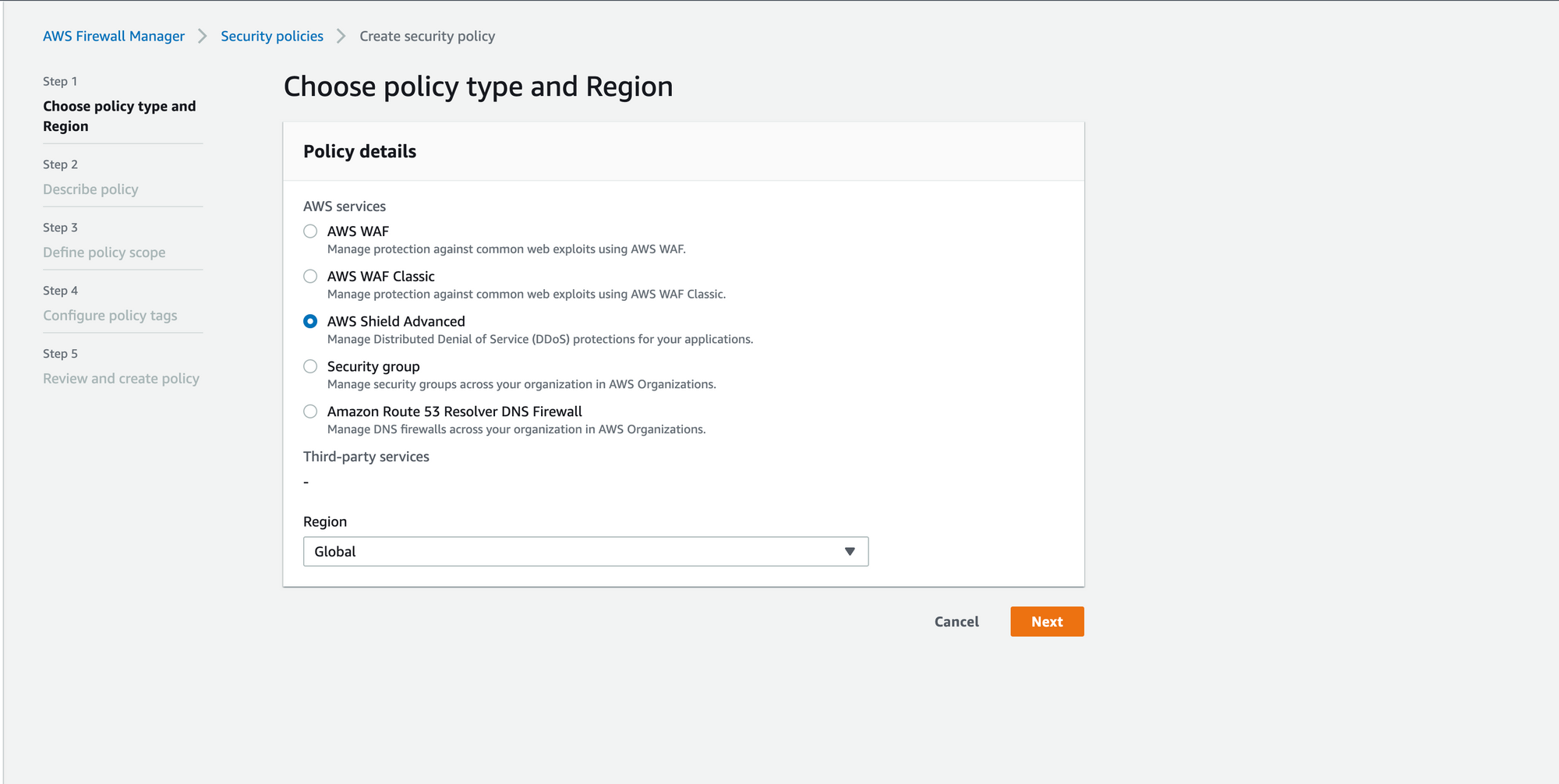Open the Region dropdown showing Global
This screenshot has width=1559, height=784.
point(585,552)
